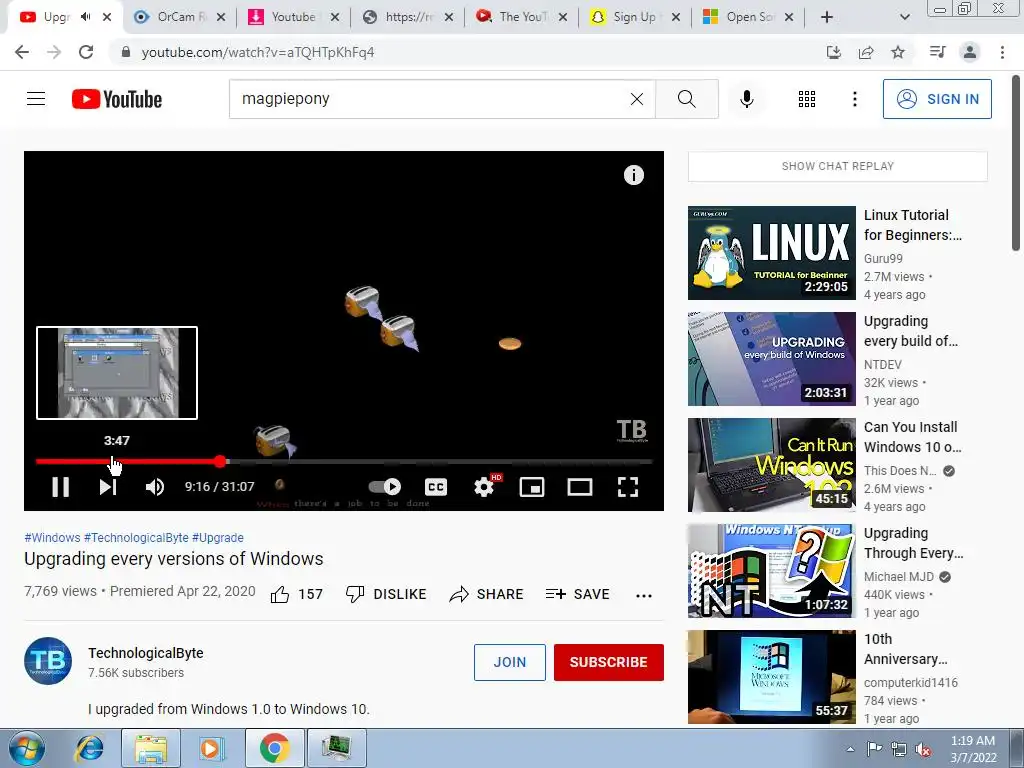Screen dimensions: 1024x768
Task: Mute tab audio speaker icon
Action: (85, 17)
